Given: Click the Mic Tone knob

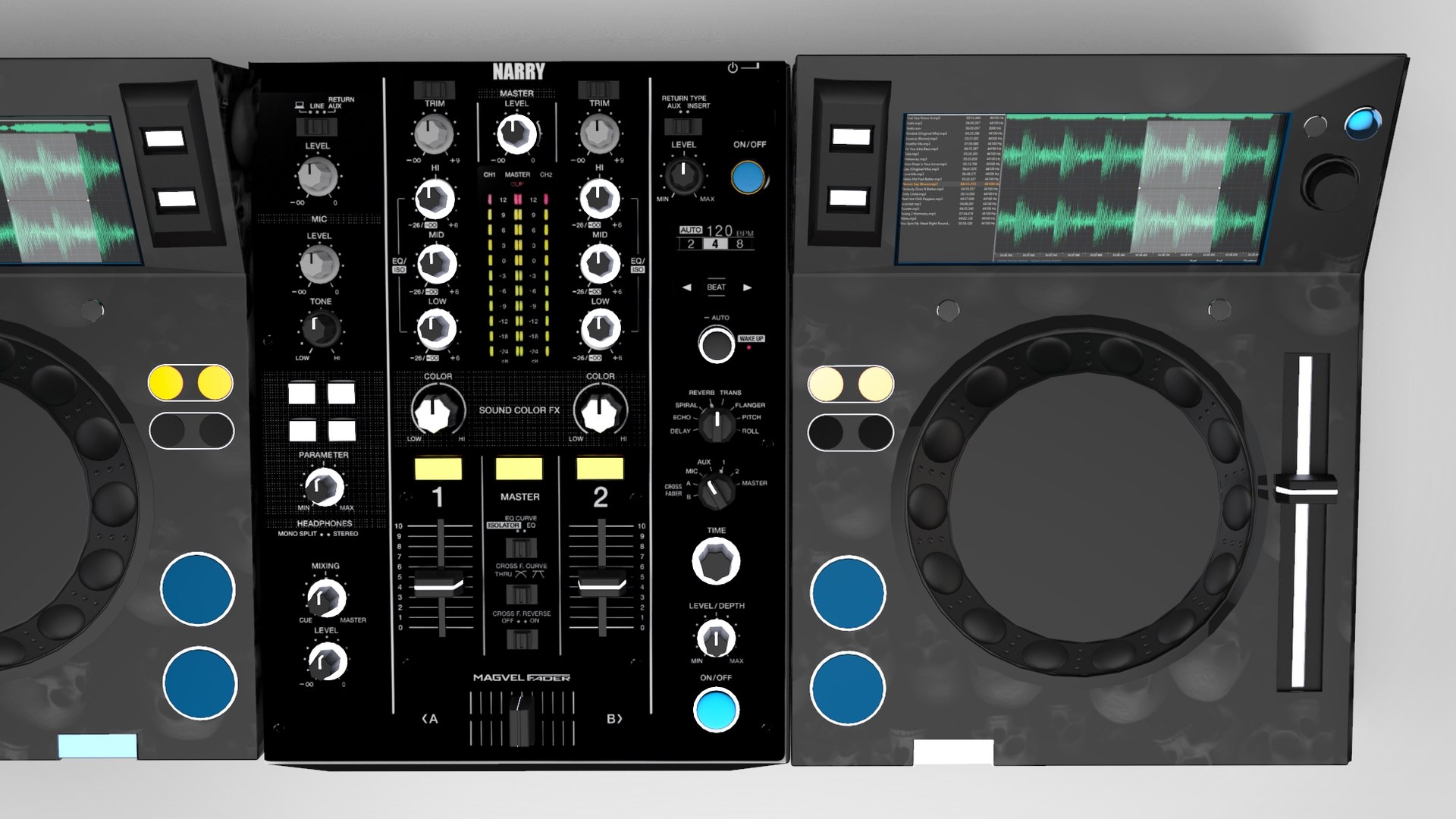Looking at the screenshot, I should (x=321, y=329).
